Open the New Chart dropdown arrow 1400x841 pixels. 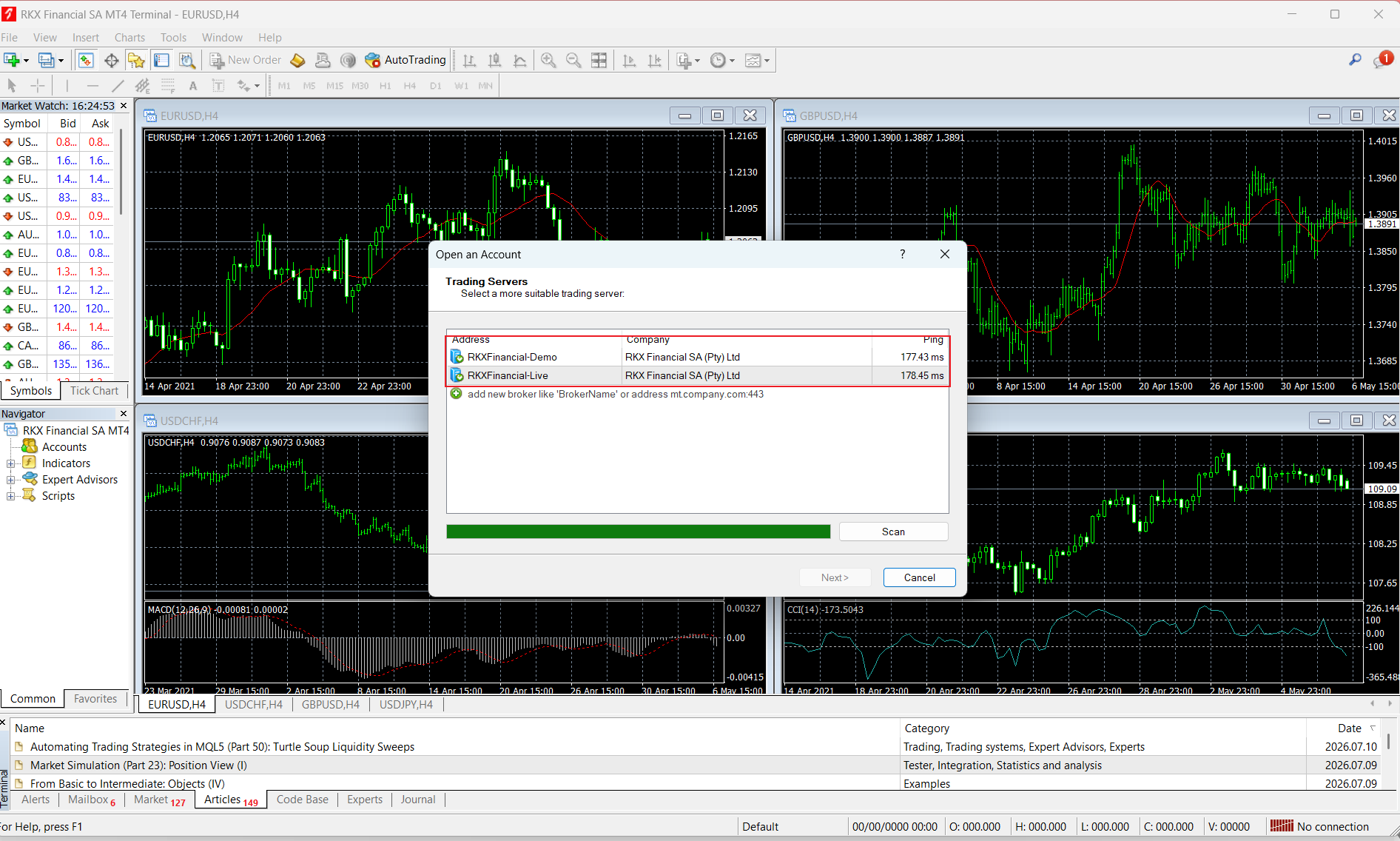(x=26, y=60)
